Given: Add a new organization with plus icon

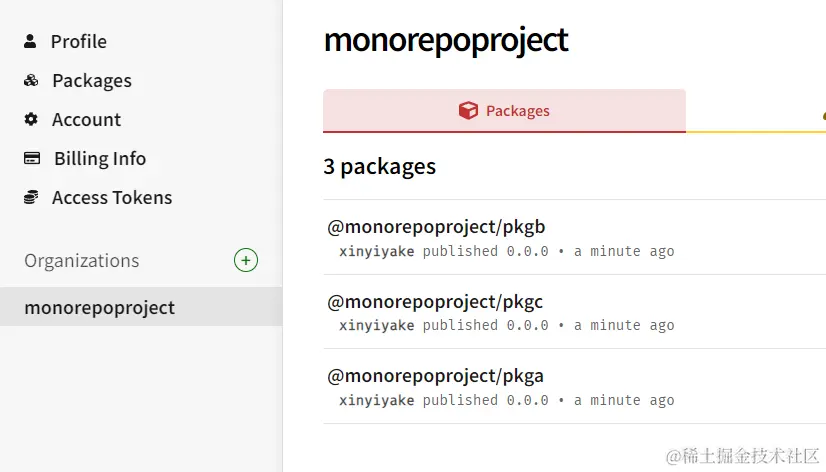Looking at the screenshot, I should click(246, 260).
